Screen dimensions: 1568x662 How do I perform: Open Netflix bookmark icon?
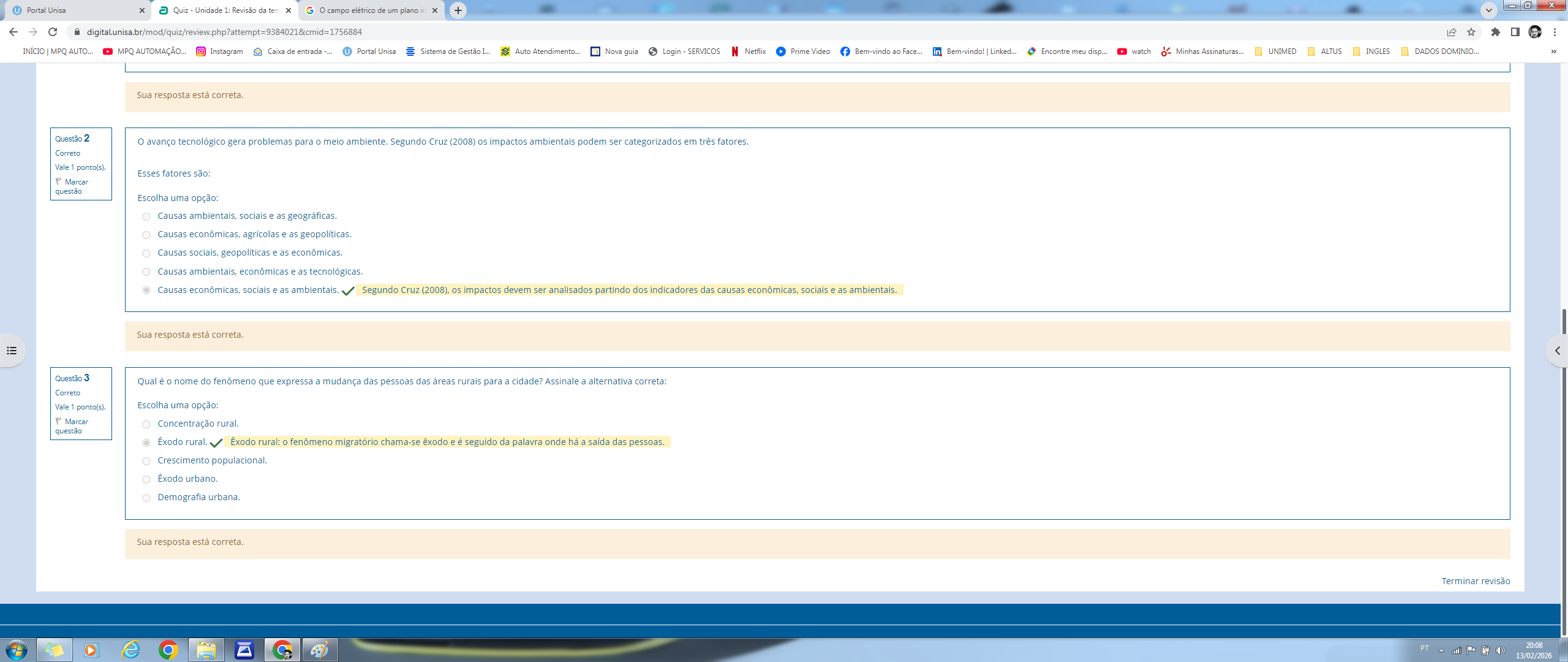pos(735,51)
